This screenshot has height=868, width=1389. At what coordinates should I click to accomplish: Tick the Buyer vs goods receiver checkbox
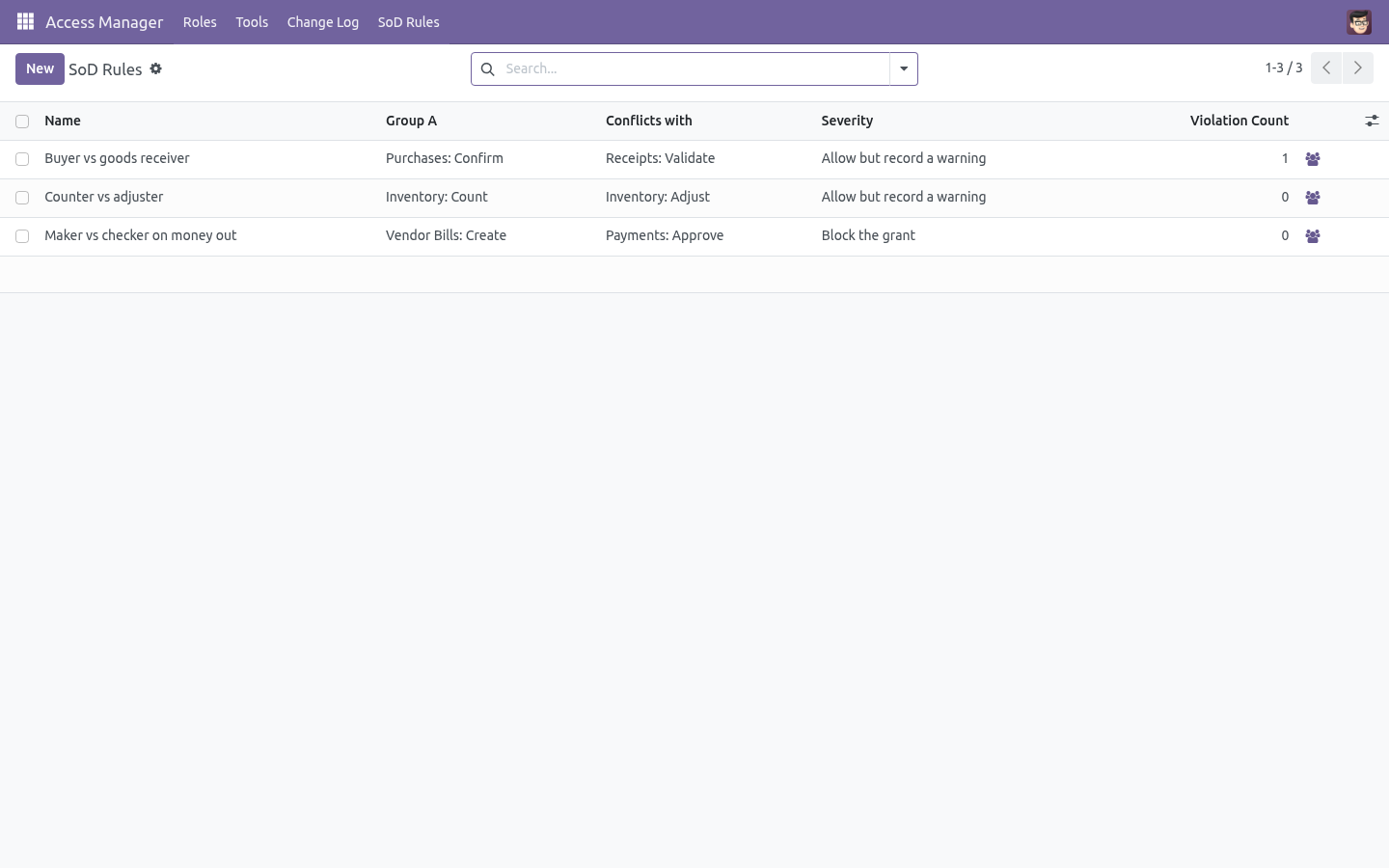click(22, 159)
